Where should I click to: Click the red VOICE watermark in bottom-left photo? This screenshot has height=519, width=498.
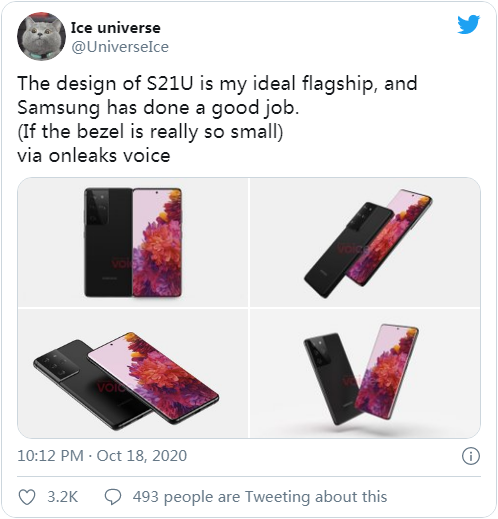(111, 387)
